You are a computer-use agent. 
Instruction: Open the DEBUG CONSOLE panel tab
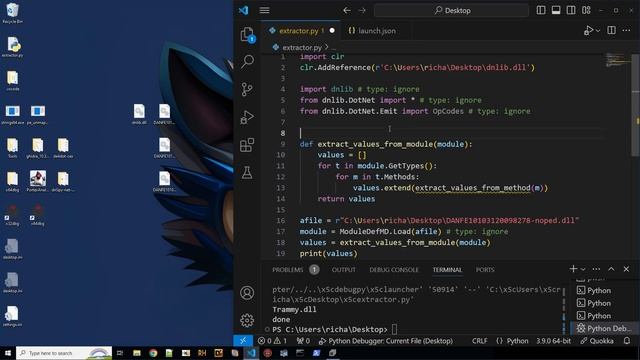[x=394, y=270]
